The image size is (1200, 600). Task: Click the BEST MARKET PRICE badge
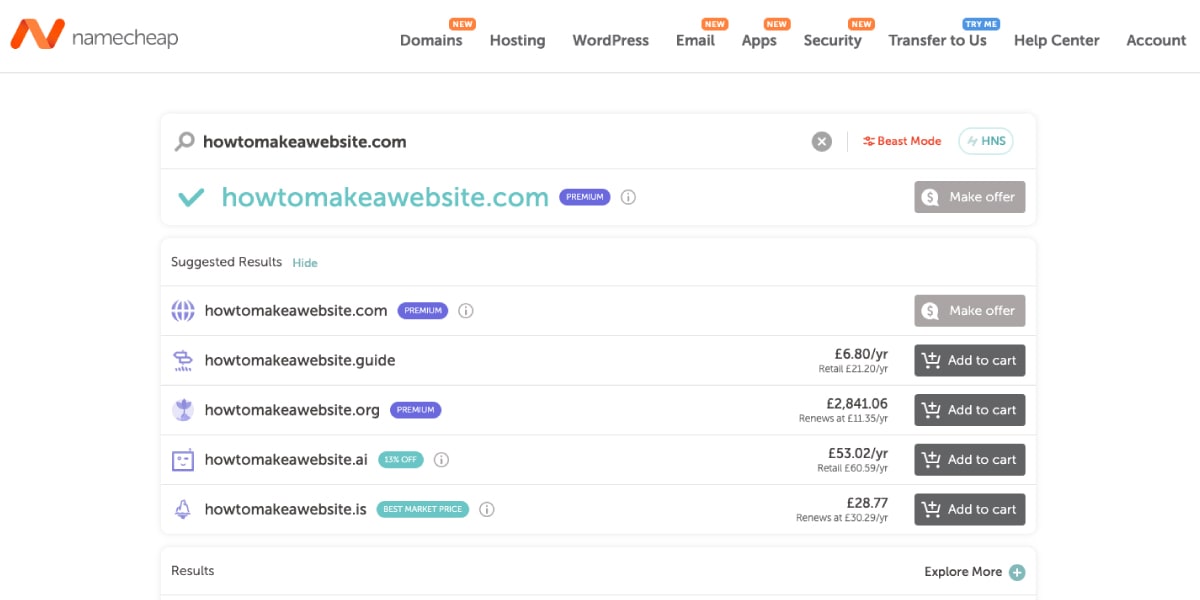[424, 510]
